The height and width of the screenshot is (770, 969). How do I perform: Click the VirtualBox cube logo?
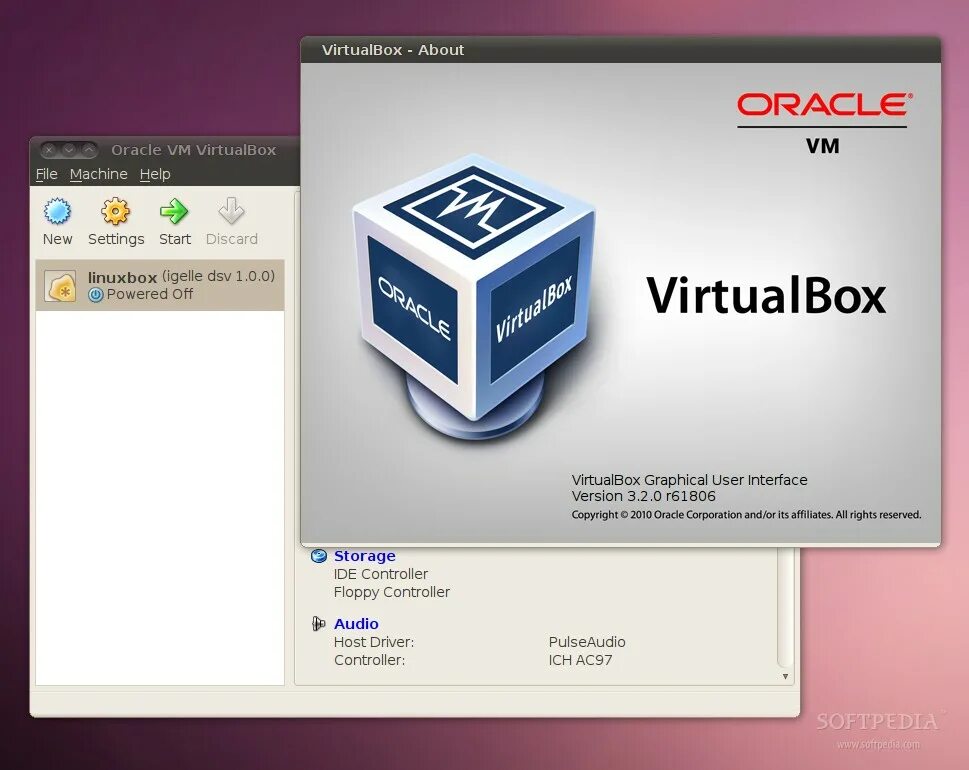[x=475, y=297]
